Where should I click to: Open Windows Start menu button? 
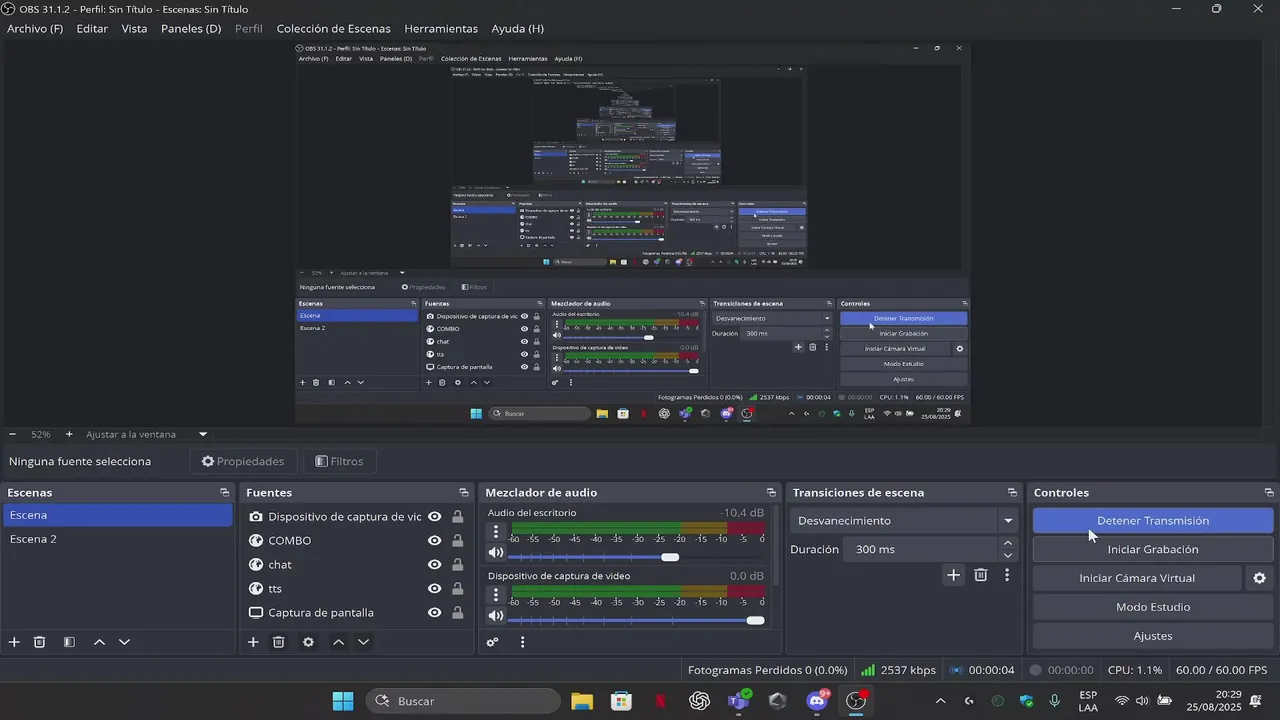coord(342,701)
